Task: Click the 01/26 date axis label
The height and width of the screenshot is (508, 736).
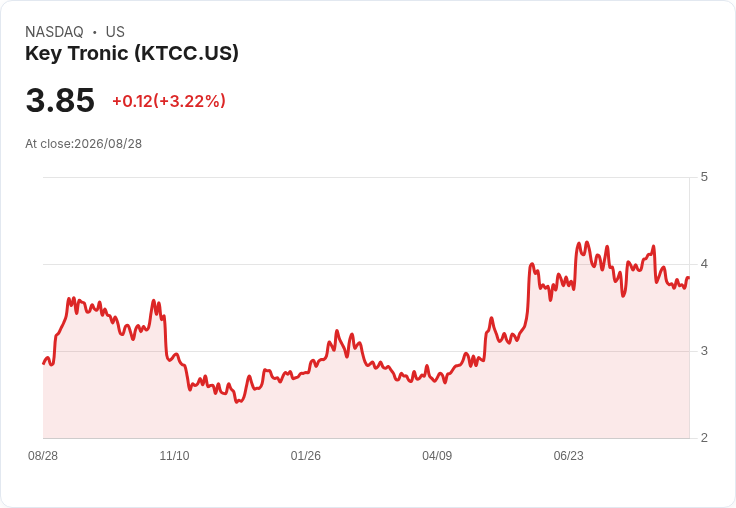Action: click(306, 456)
